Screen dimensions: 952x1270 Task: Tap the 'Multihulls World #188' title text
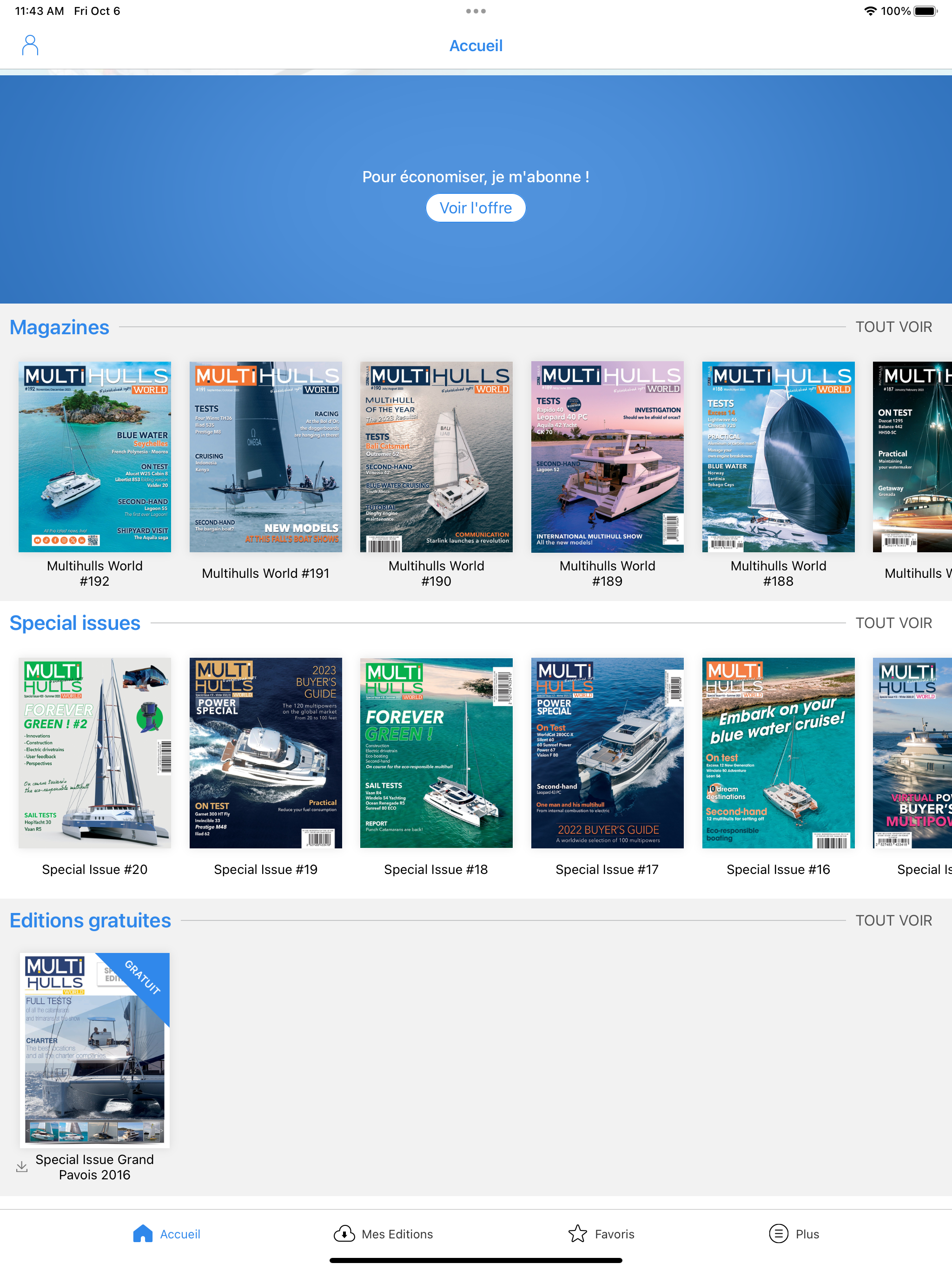point(779,574)
